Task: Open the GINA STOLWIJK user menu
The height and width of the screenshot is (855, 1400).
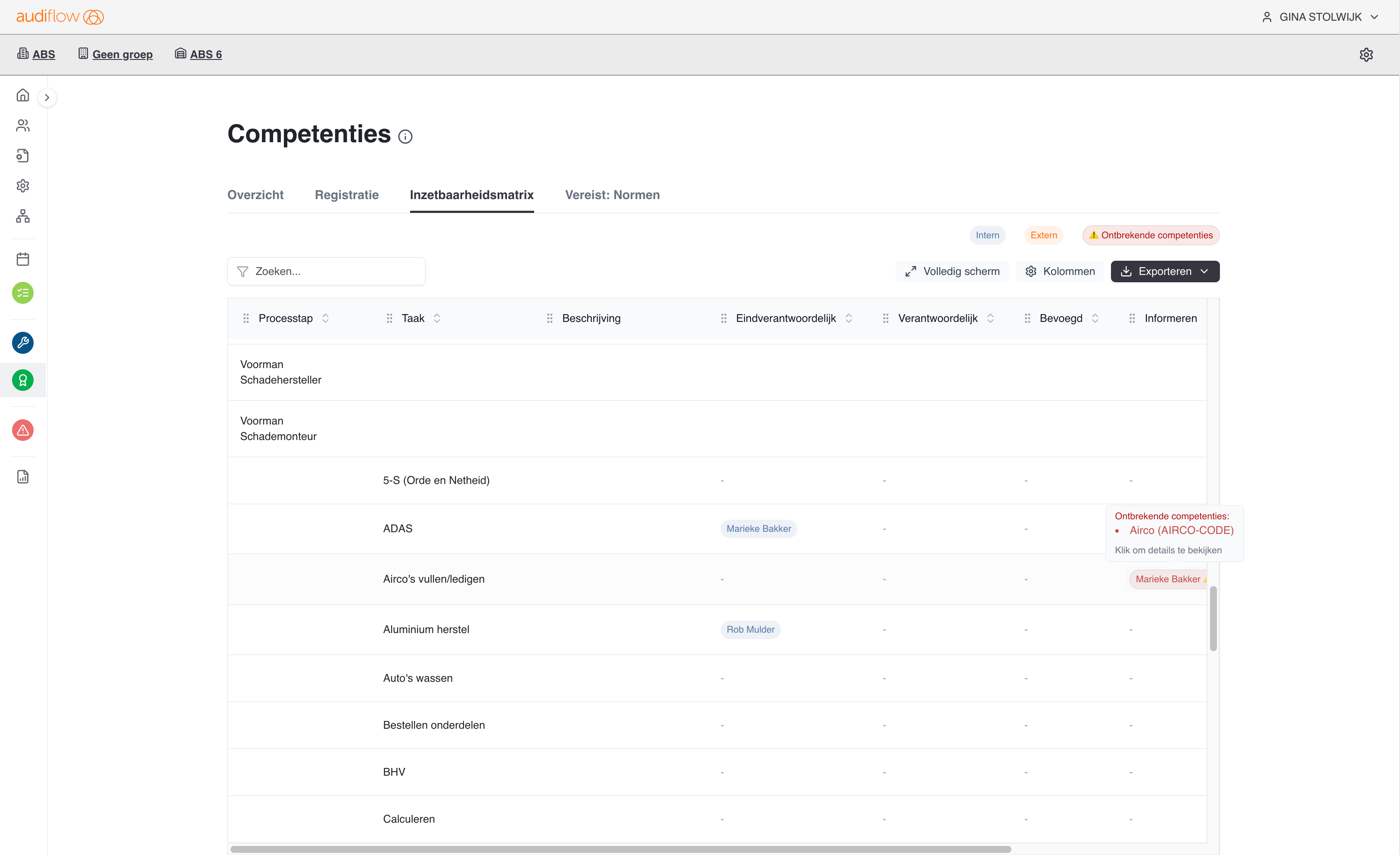Action: coord(1320,17)
